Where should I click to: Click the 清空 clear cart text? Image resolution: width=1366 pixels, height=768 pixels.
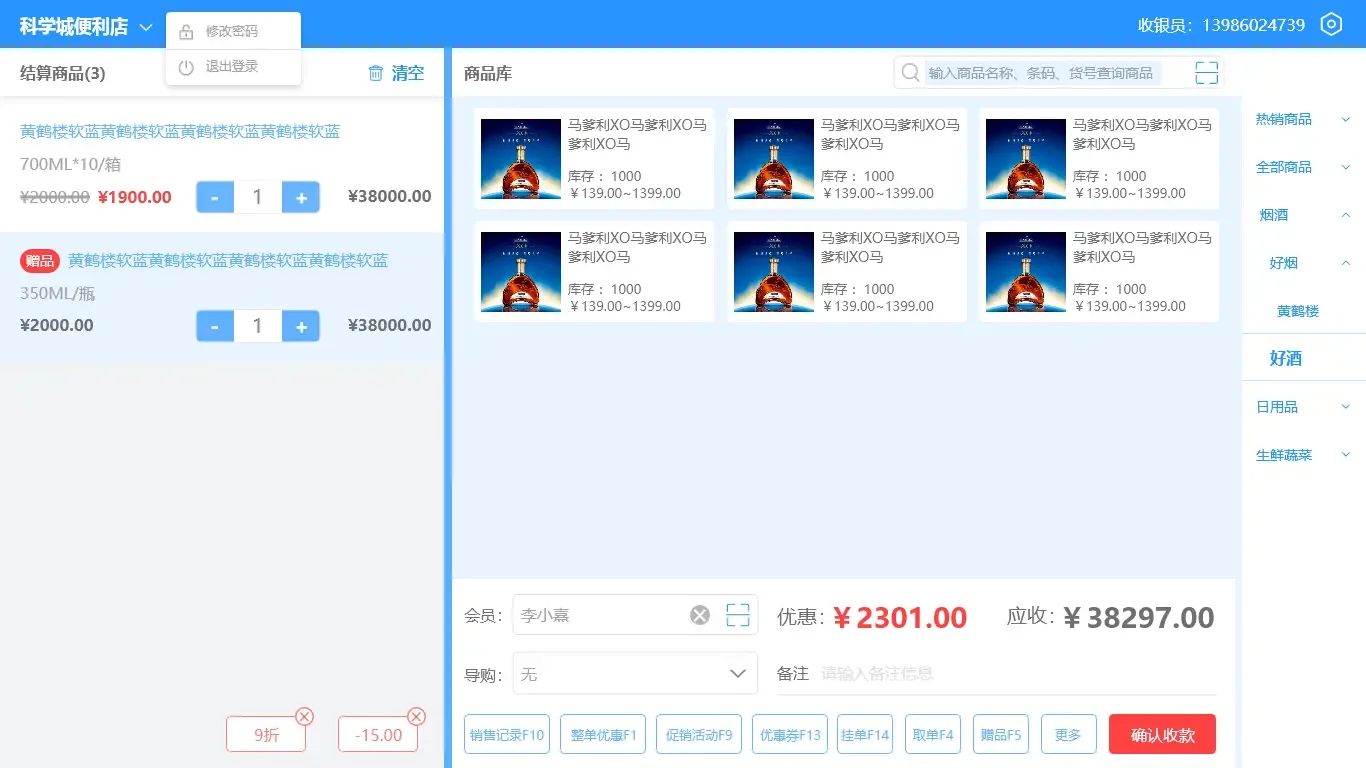[x=408, y=73]
